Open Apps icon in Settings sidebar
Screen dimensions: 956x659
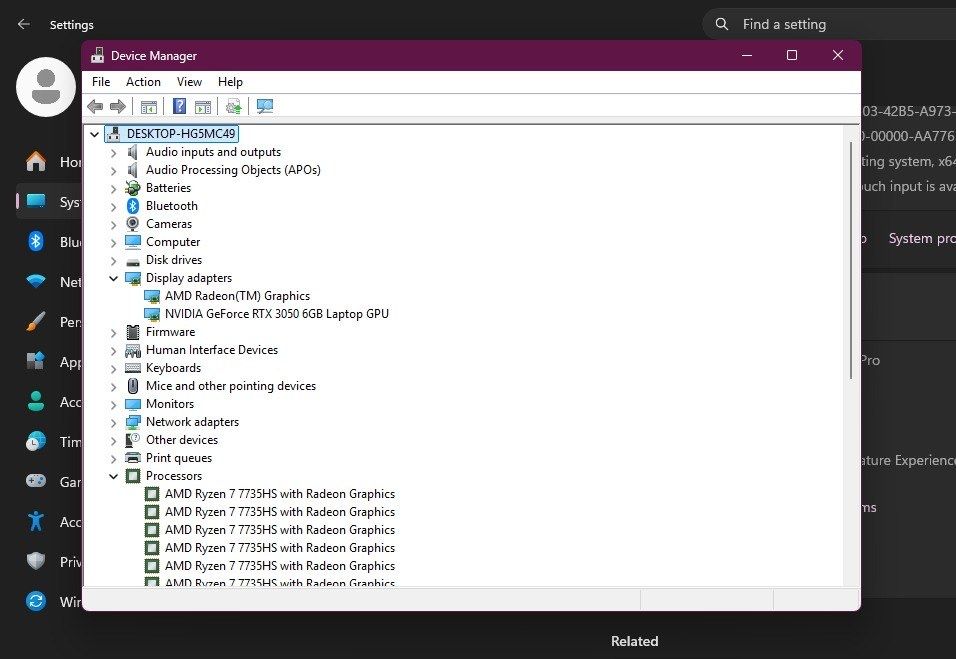click(x=36, y=362)
